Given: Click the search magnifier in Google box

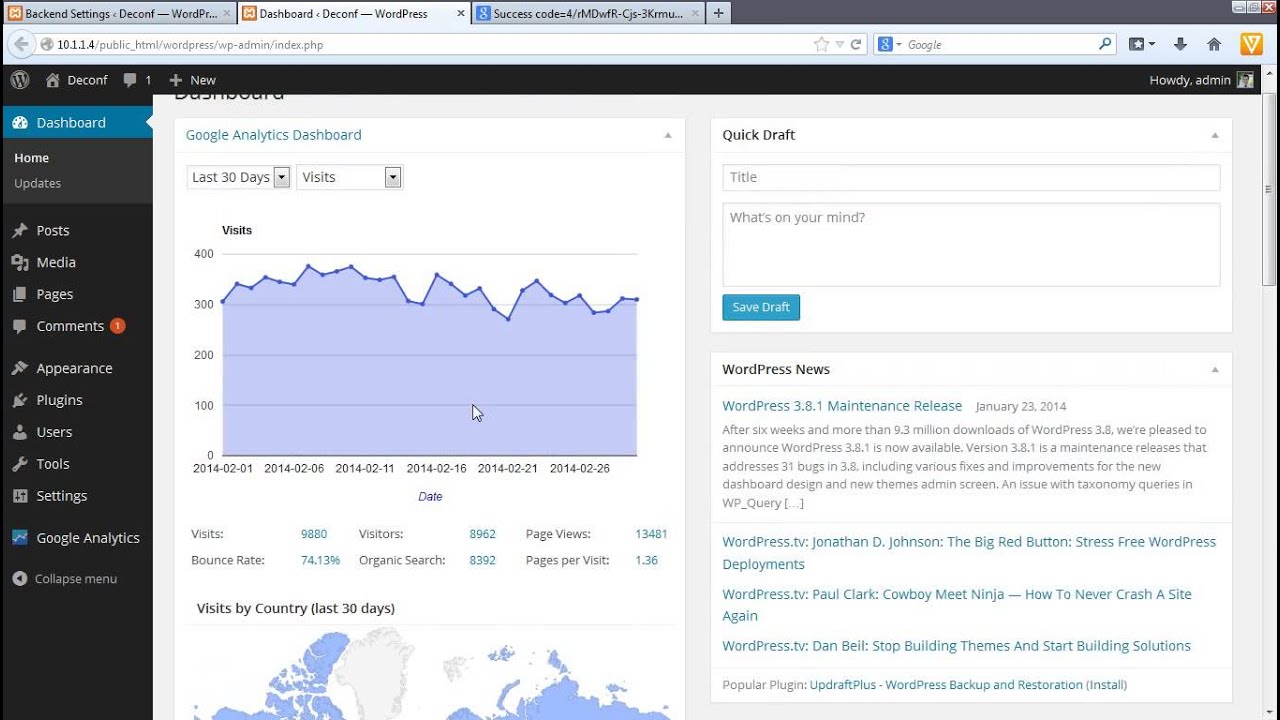Looking at the screenshot, I should [x=1105, y=44].
